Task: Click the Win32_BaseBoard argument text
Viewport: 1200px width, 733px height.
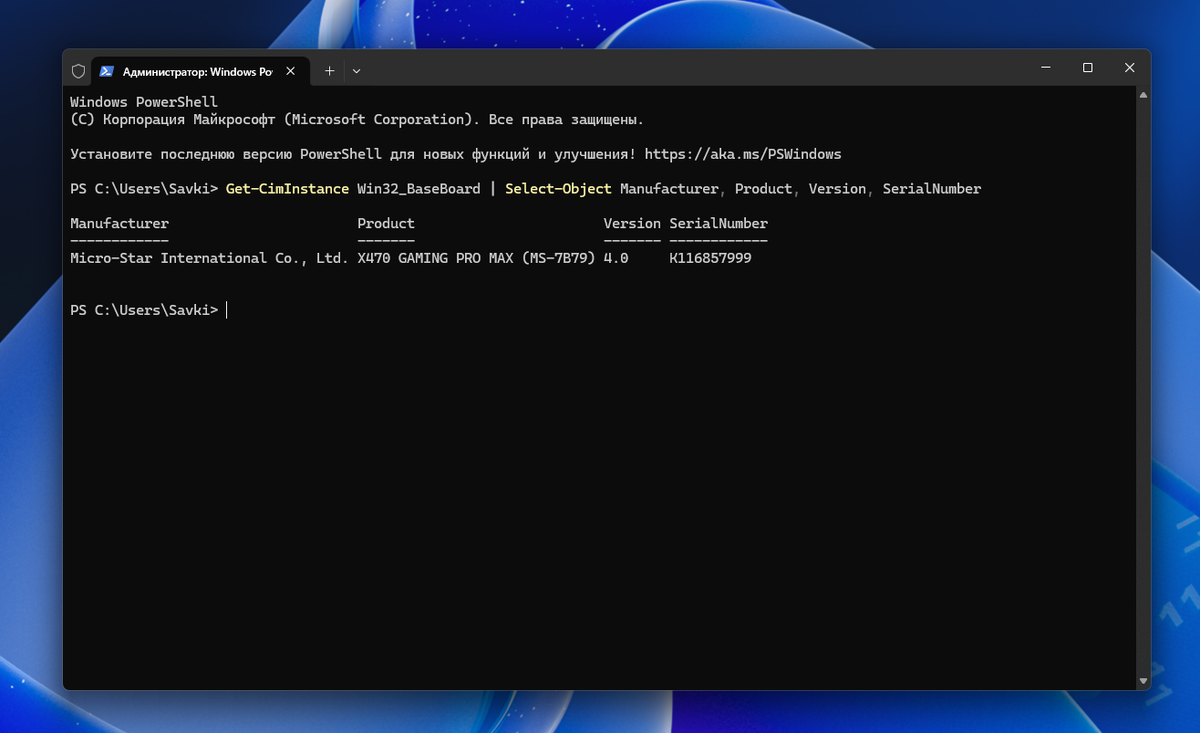Action: pyautogui.click(x=419, y=189)
